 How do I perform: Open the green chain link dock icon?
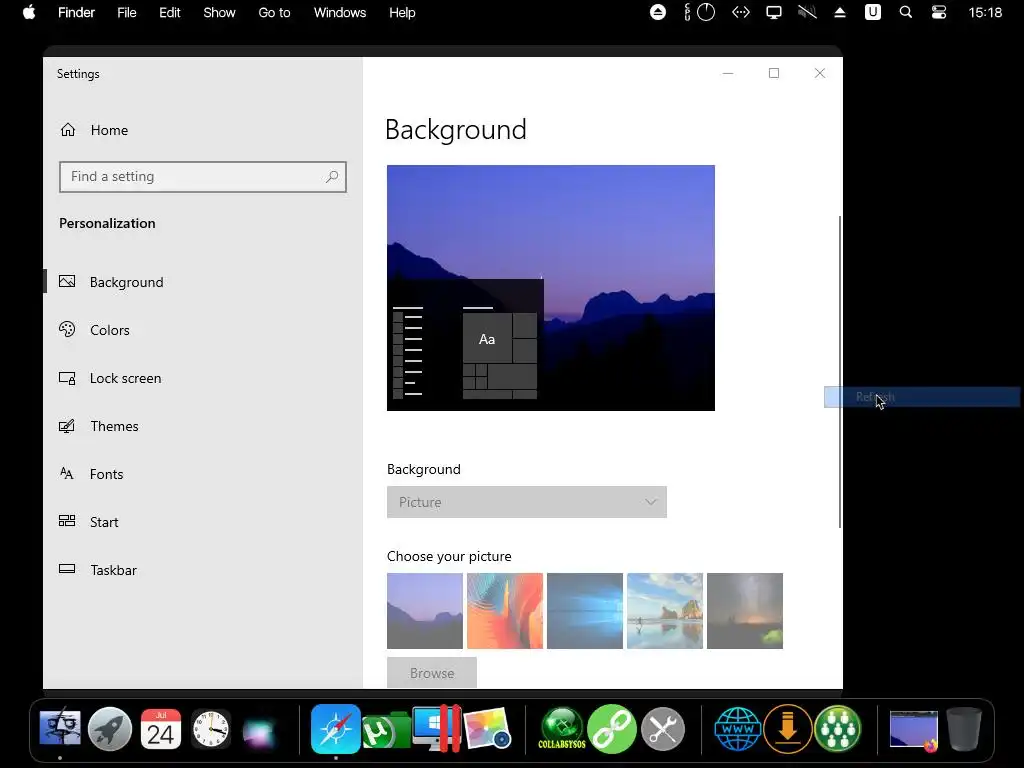(612, 729)
